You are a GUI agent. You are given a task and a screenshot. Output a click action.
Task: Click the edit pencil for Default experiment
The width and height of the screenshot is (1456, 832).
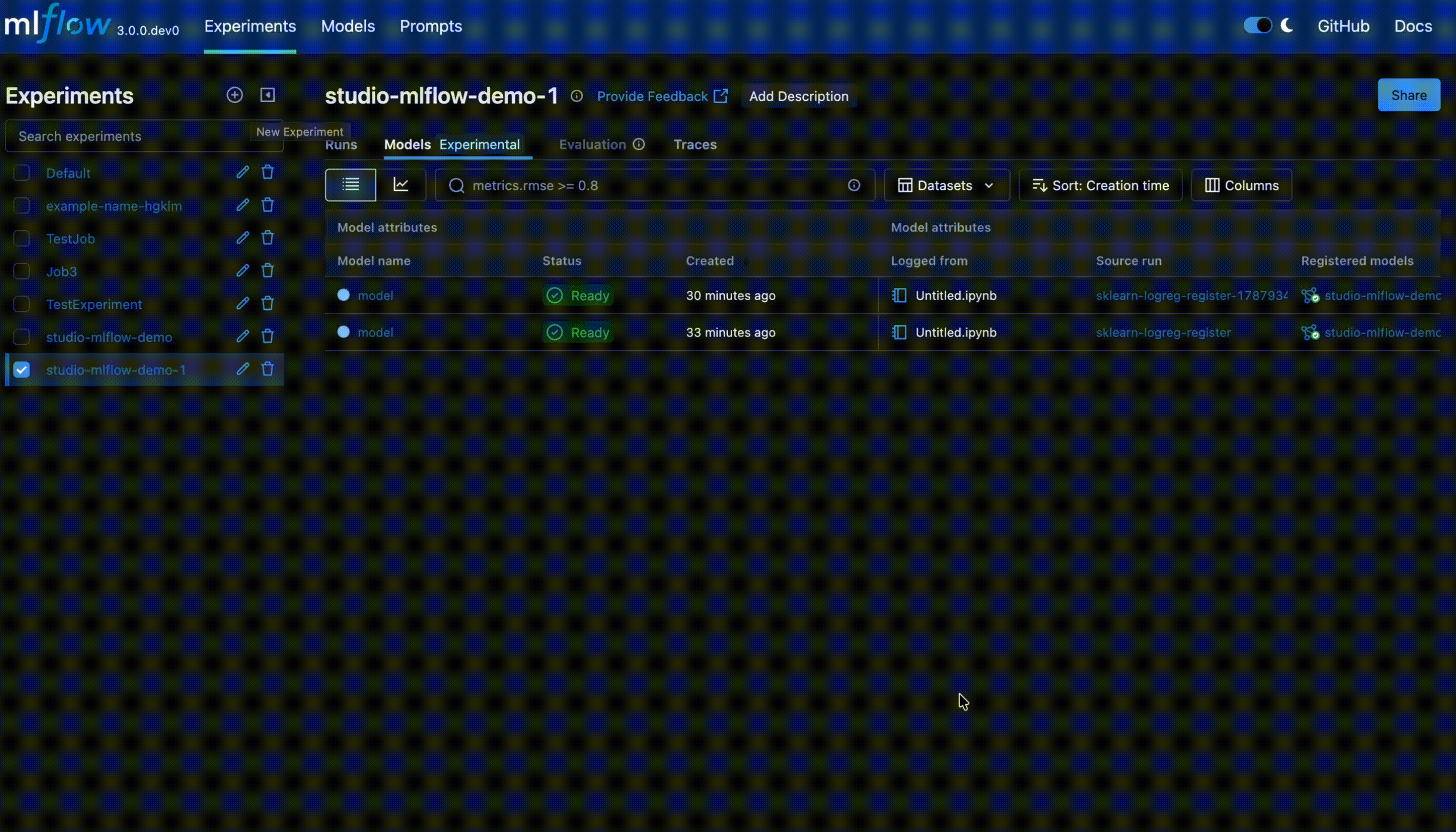tap(242, 172)
